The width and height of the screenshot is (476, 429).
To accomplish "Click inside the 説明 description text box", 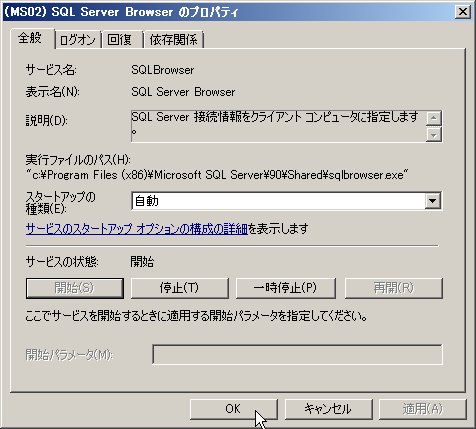I will pos(278,126).
